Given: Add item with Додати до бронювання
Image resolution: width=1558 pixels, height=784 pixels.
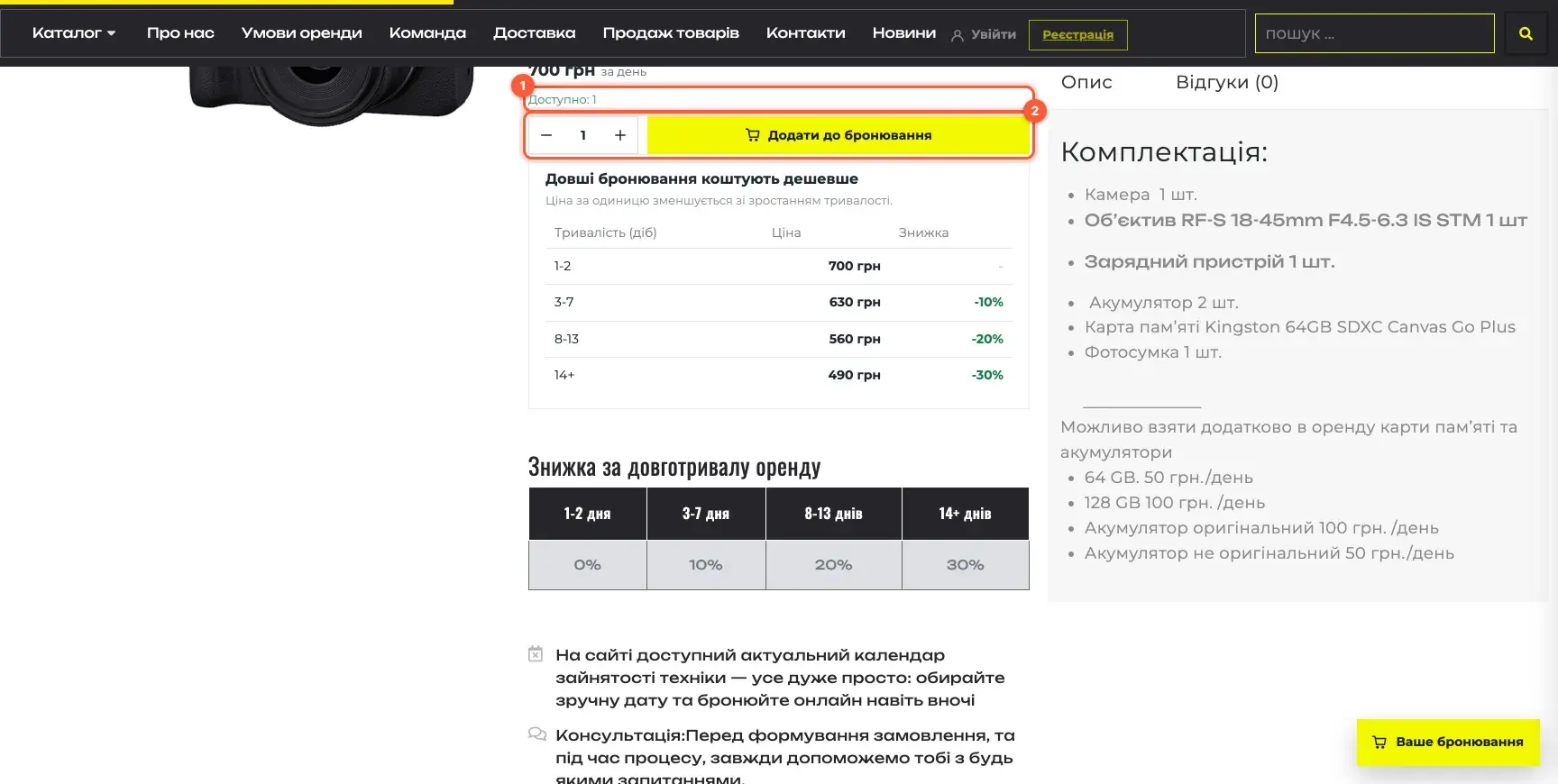Looking at the screenshot, I should click(x=839, y=135).
